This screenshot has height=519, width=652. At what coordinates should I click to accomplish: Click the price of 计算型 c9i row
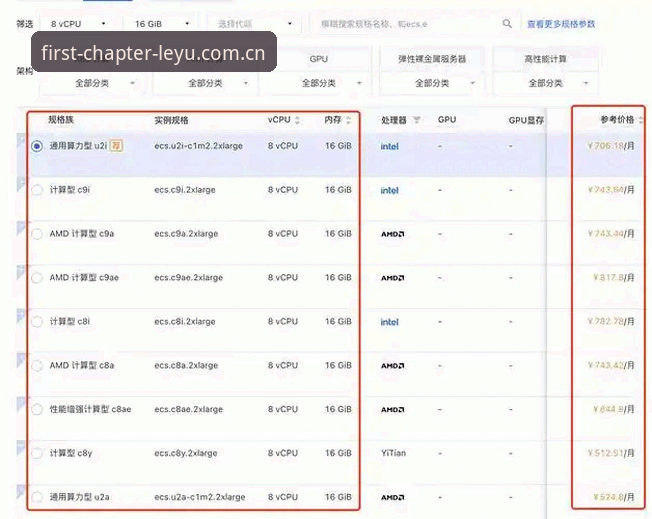tap(611, 190)
